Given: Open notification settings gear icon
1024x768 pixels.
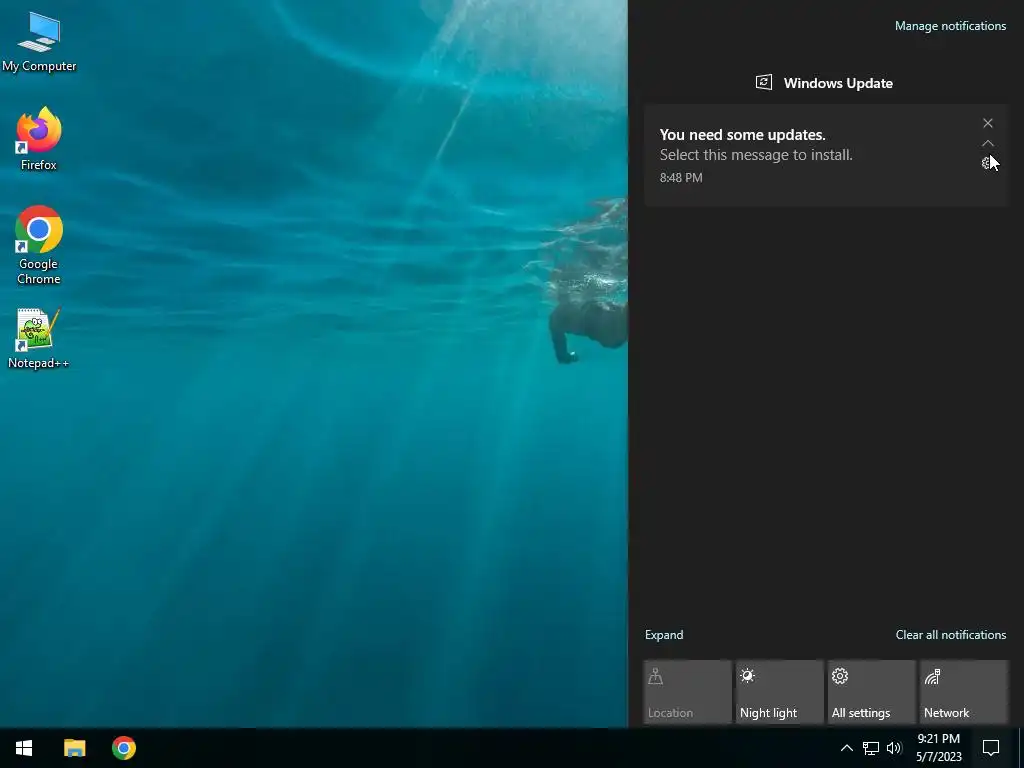Looking at the screenshot, I should point(987,163).
